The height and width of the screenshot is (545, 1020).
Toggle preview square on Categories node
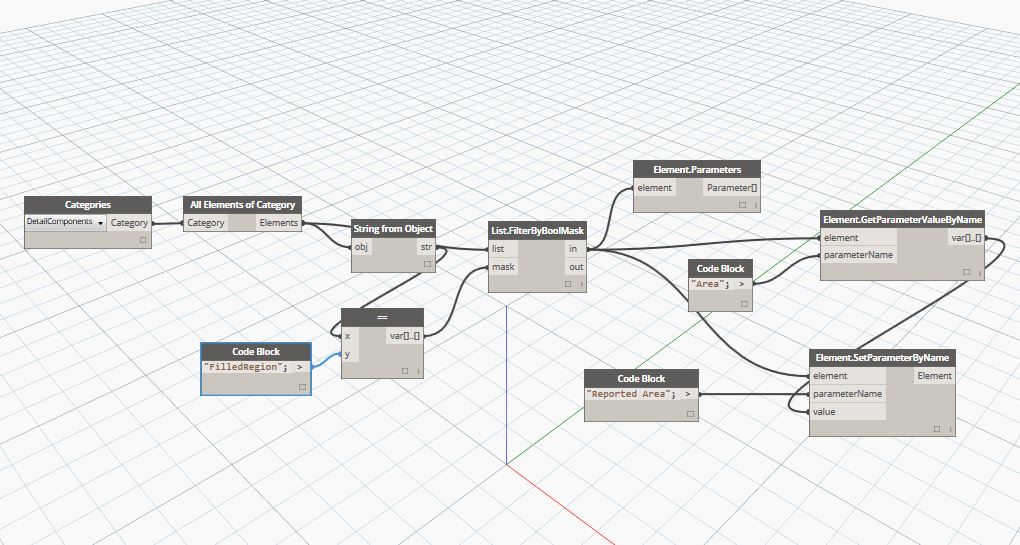click(143, 240)
